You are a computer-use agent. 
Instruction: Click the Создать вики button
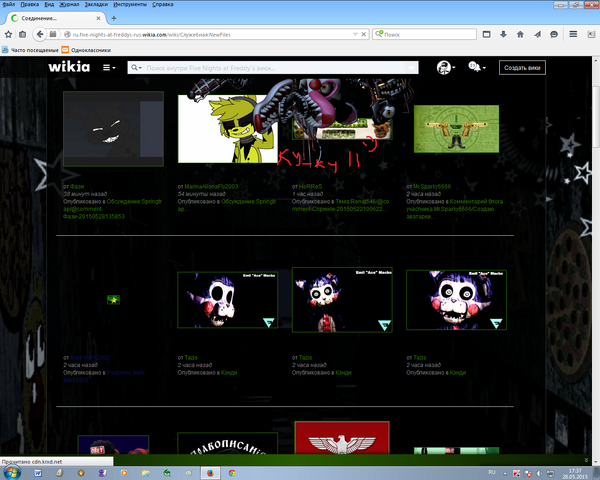(x=522, y=67)
